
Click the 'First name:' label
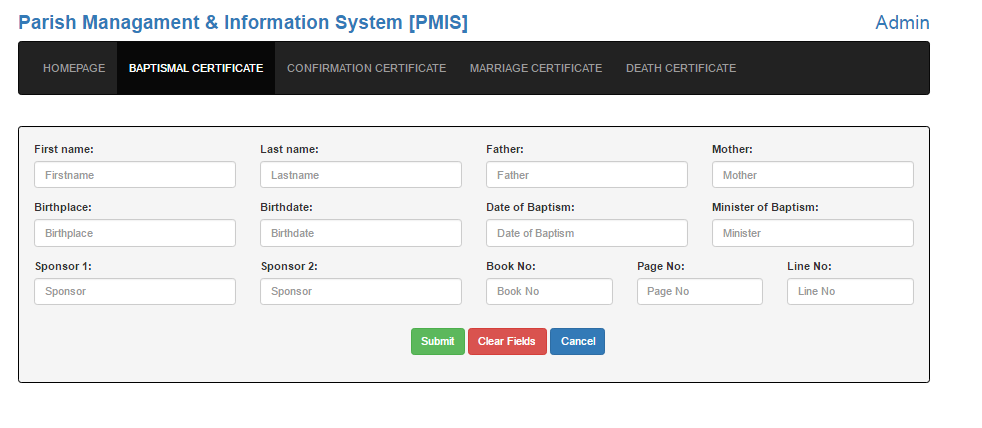click(x=64, y=149)
